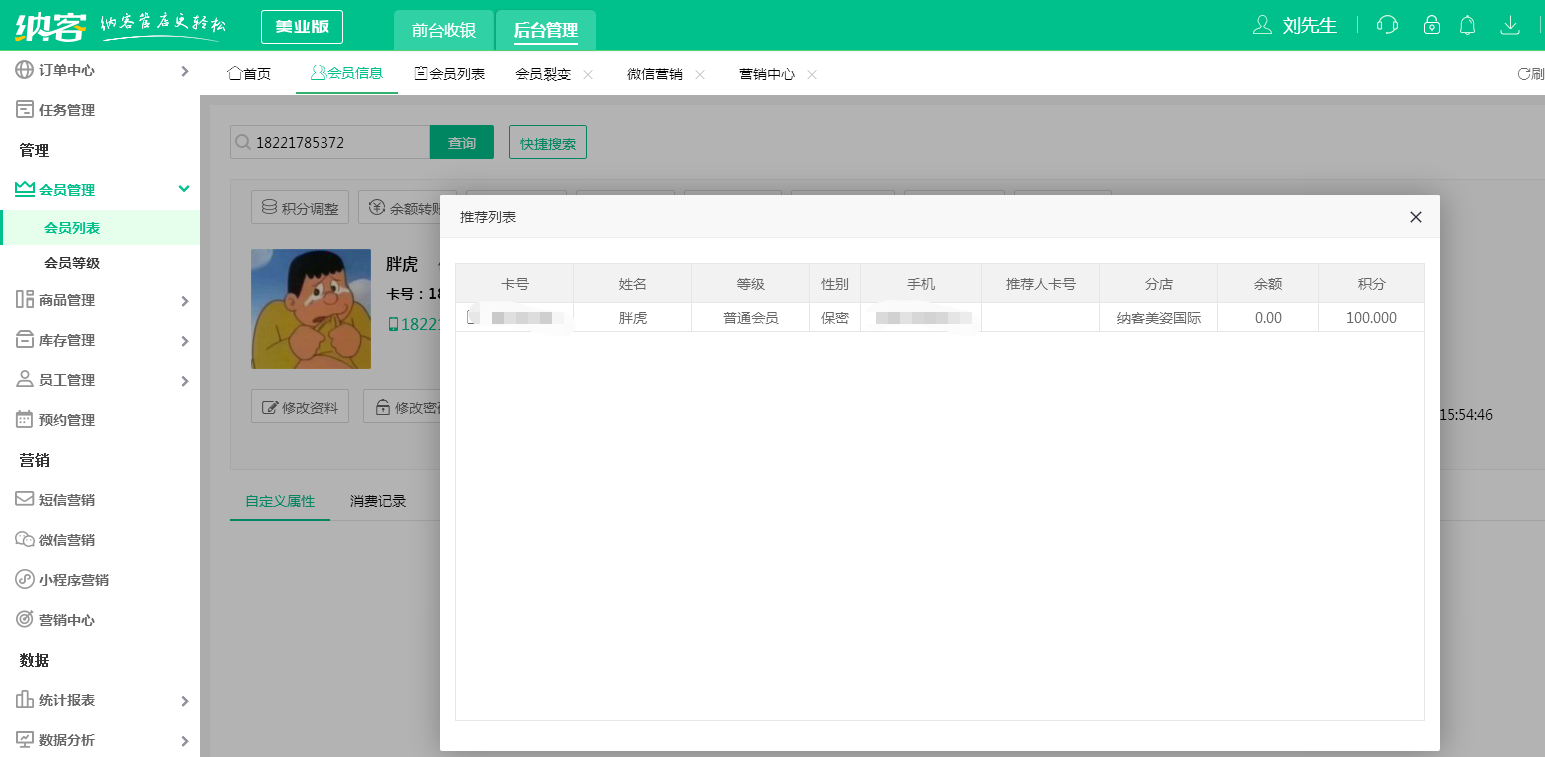This screenshot has height=757, width=1545.
Task: Open the notification bell
Action: (x=1467, y=25)
